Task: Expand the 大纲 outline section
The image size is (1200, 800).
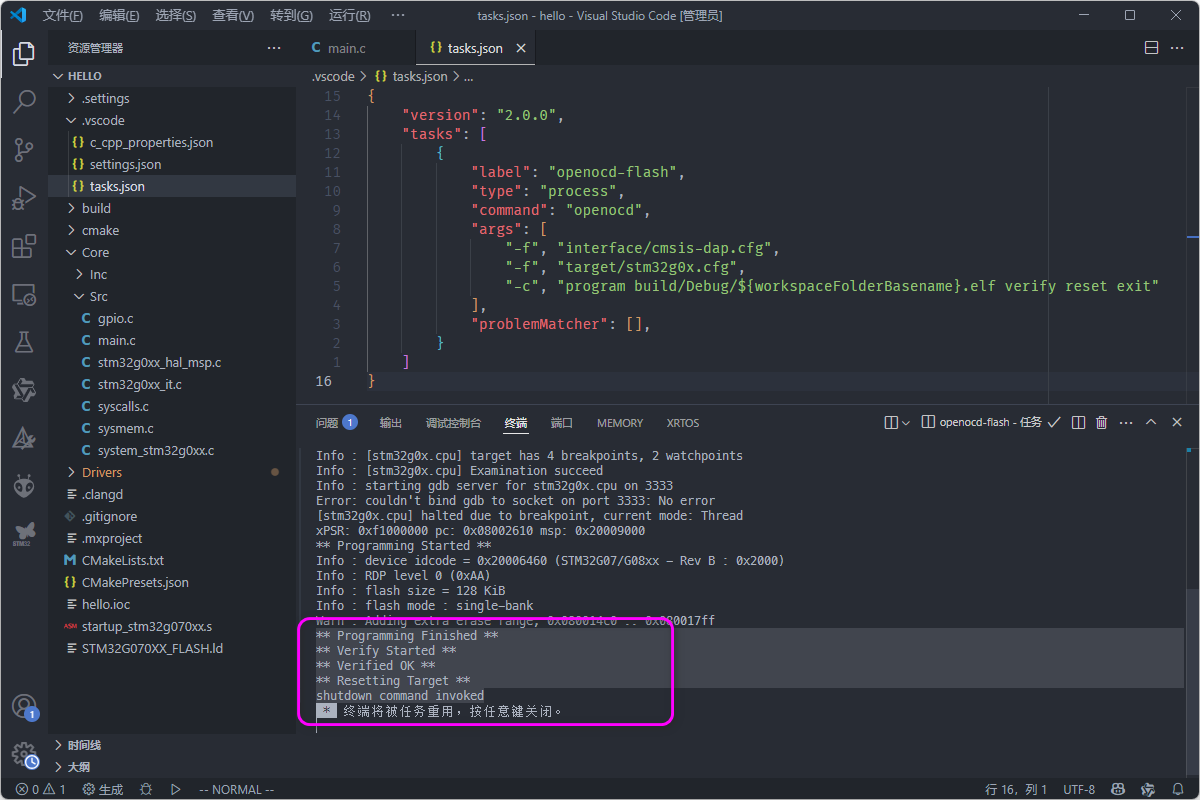Action: click(x=172, y=767)
